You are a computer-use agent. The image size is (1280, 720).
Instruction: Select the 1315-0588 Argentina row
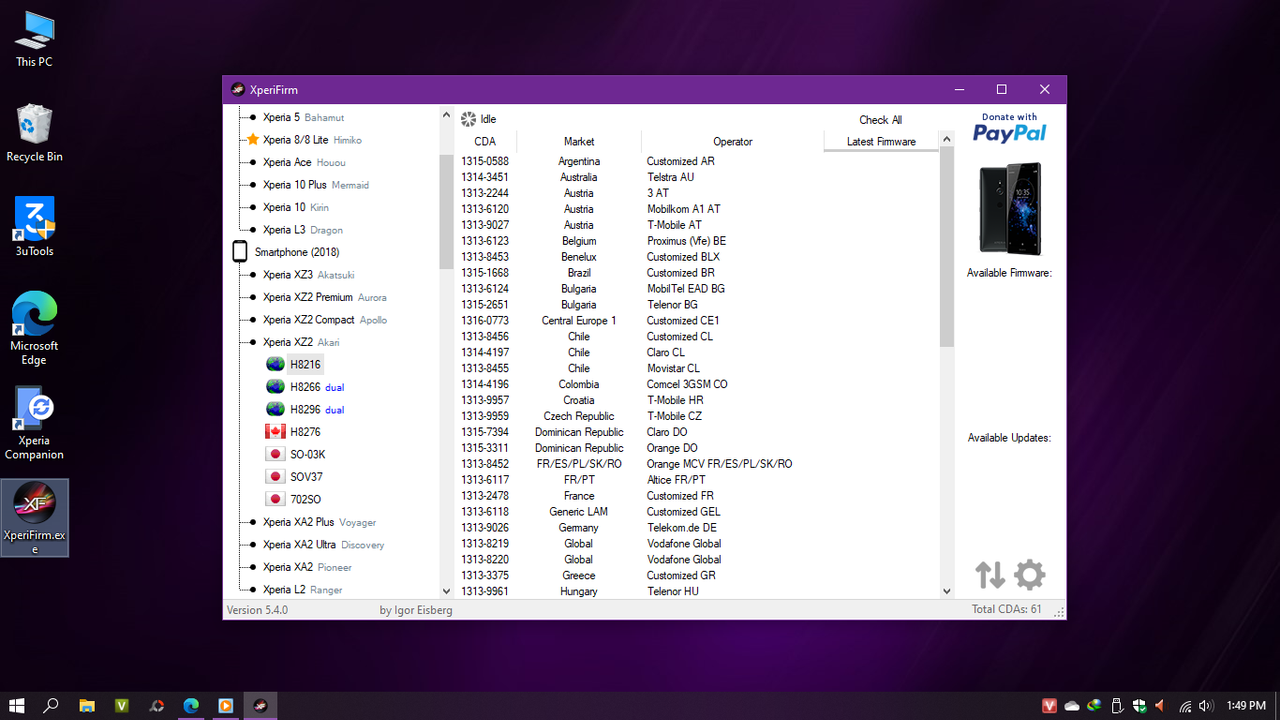point(697,161)
